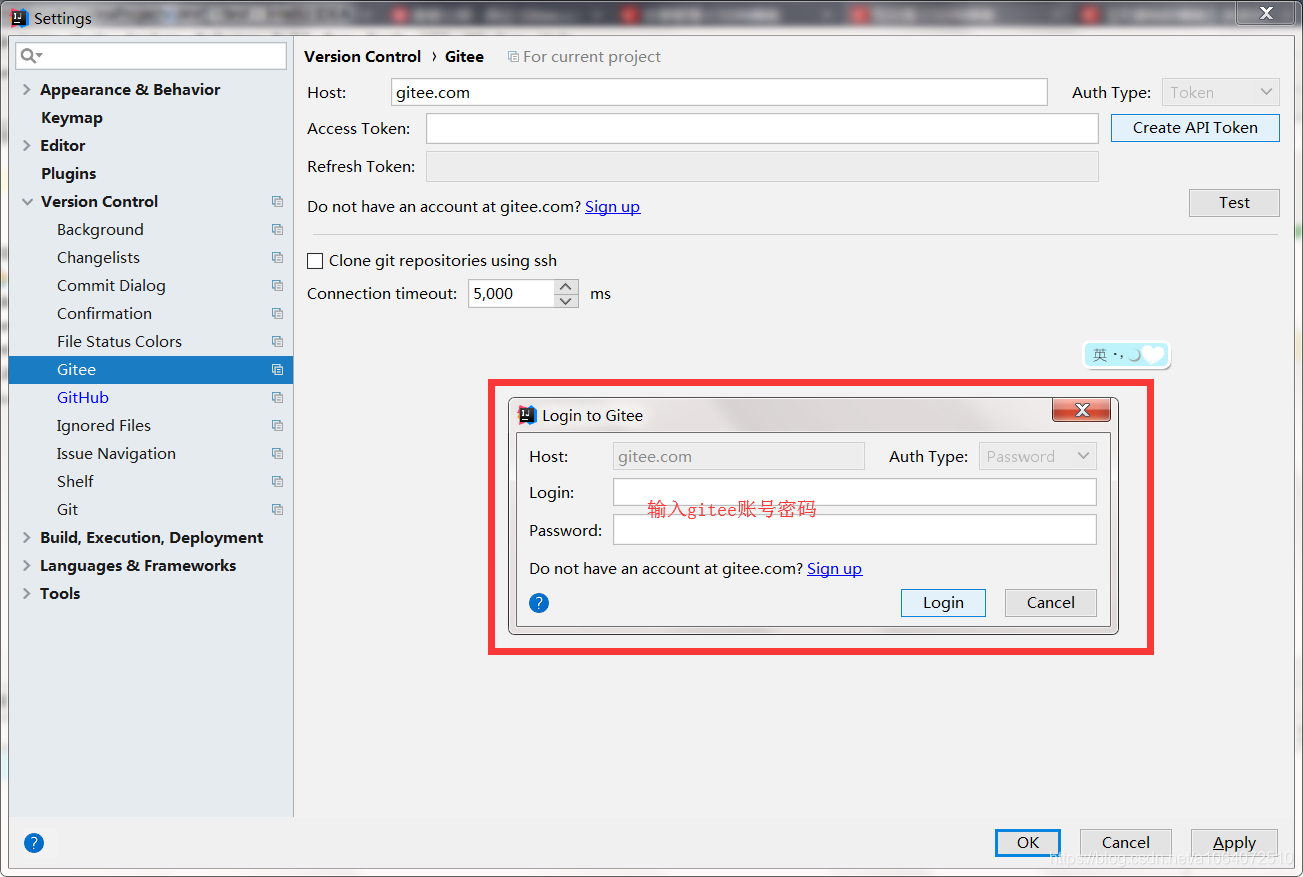
Task: Click the project-scope icon beside Issue Navigation
Action: 277,453
